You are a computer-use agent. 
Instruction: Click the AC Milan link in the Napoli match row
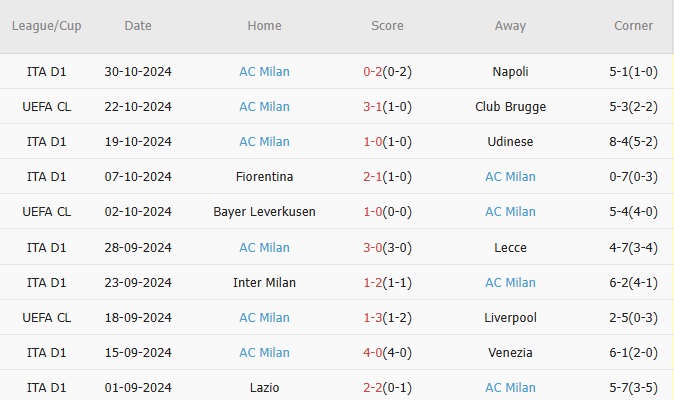pos(264,72)
